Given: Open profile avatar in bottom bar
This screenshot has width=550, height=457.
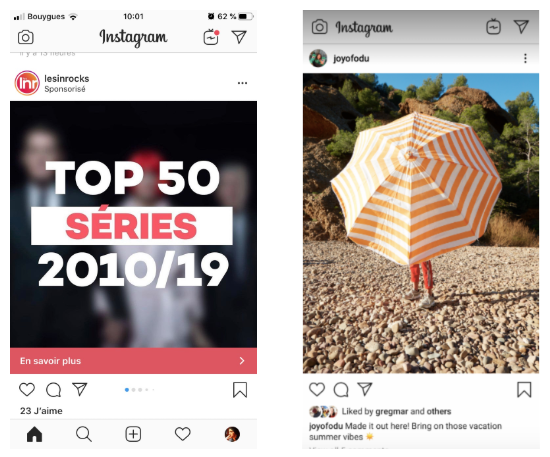Looking at the screenshot, I should 232,434.
